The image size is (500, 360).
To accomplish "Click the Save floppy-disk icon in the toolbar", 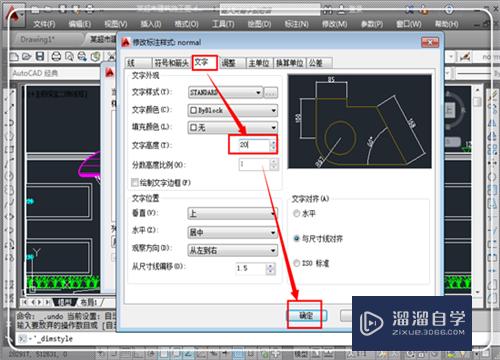I will pyautogui.click(x=40, y=57).
